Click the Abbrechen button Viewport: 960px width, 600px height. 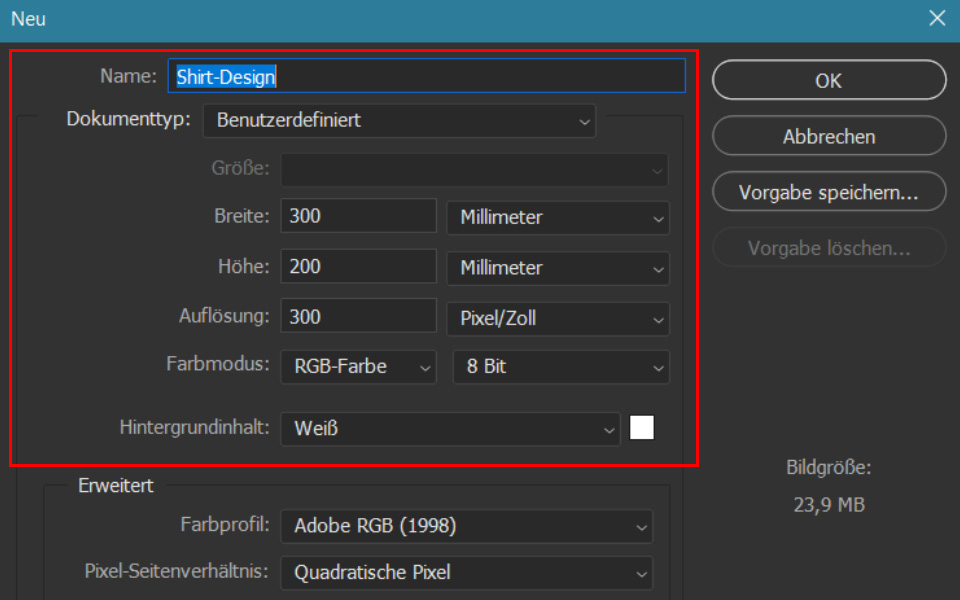829,136
